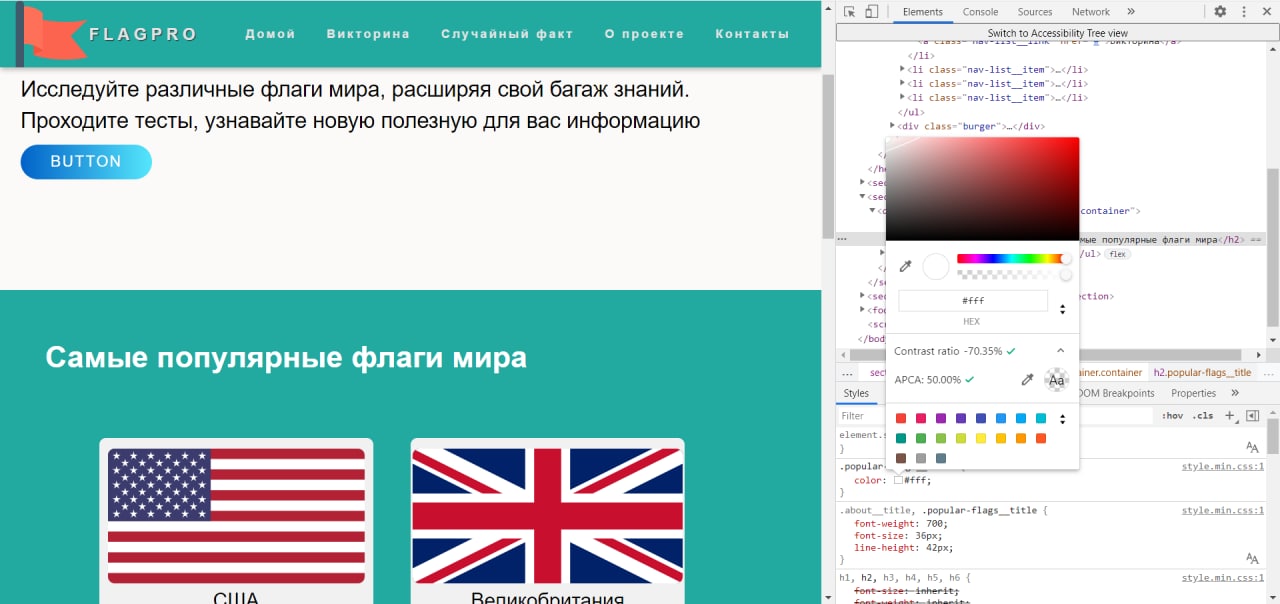
Task: Switch color format with HEX arrows
Action: (x=1063, y=310)
